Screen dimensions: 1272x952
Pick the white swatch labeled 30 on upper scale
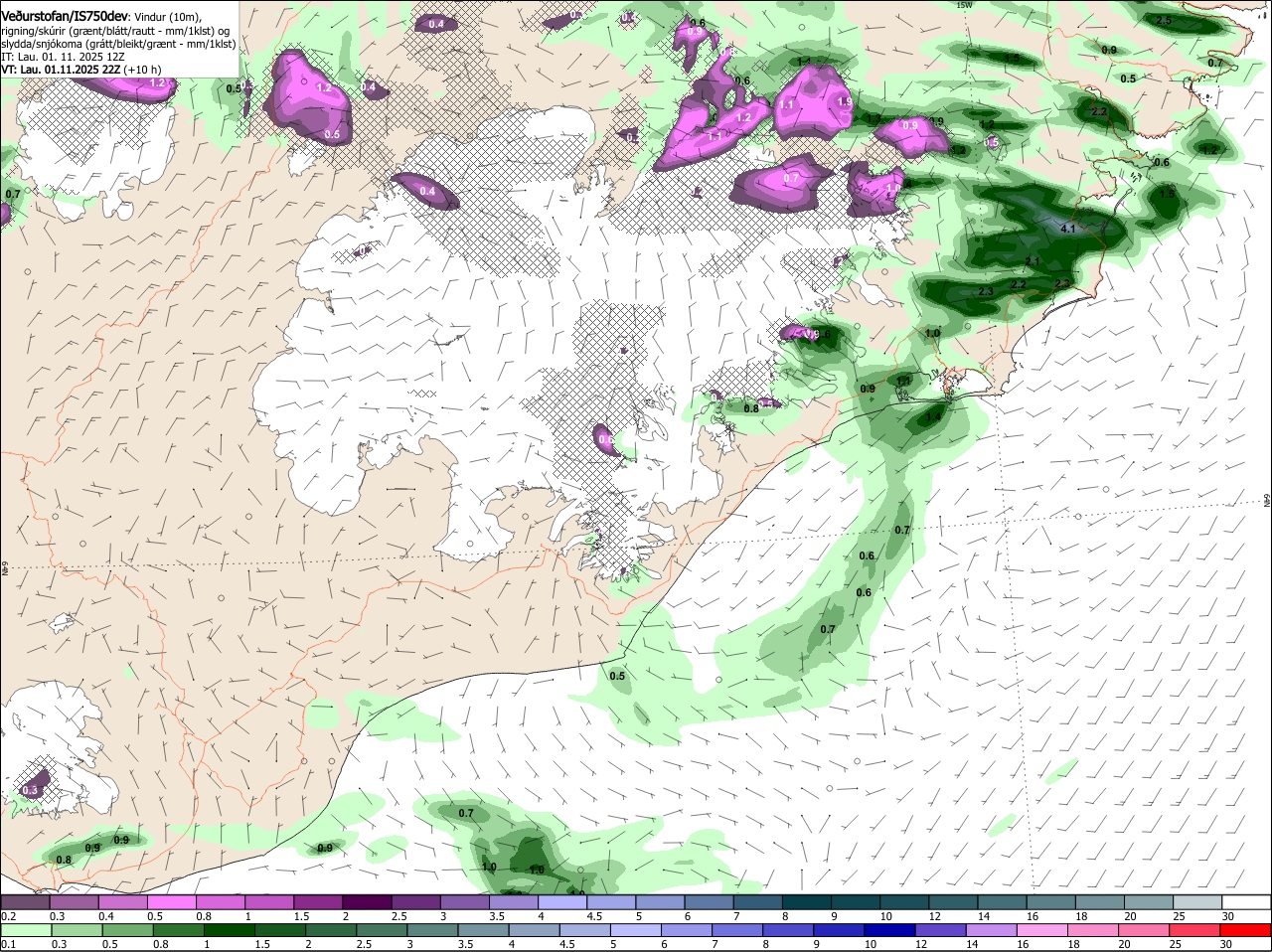tap(1245, 902)
